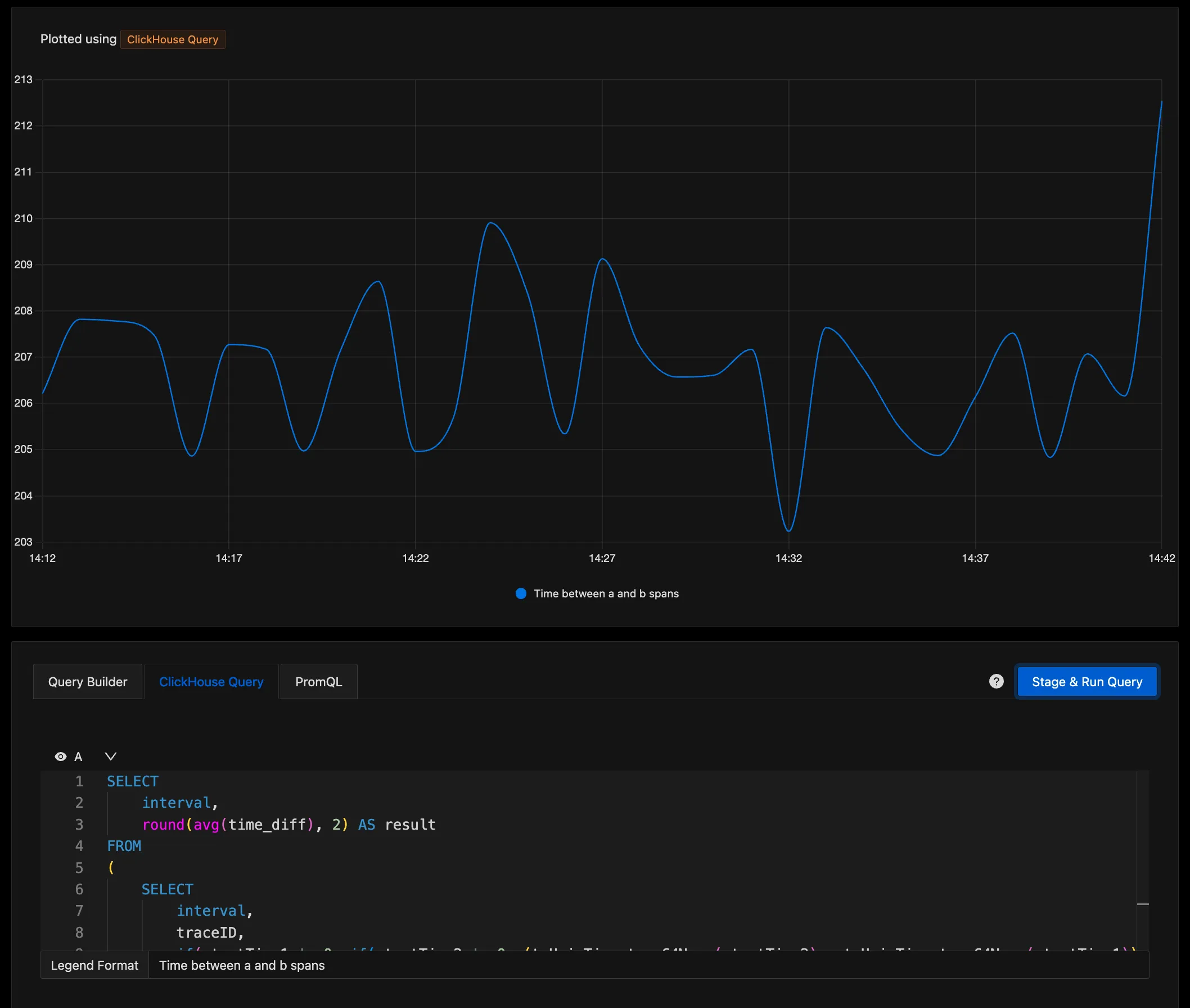Click the chart's lowest dip near 14:32
This screenshot has width=1190, height=1008.
[788, 531]
